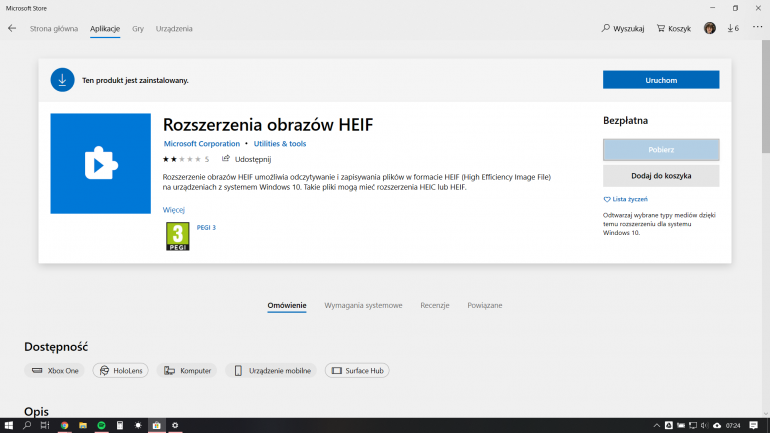770x433 pixels.
Task: Open Chrome from the taskbar
Action: pyautogui.click(x=64, y=425)
